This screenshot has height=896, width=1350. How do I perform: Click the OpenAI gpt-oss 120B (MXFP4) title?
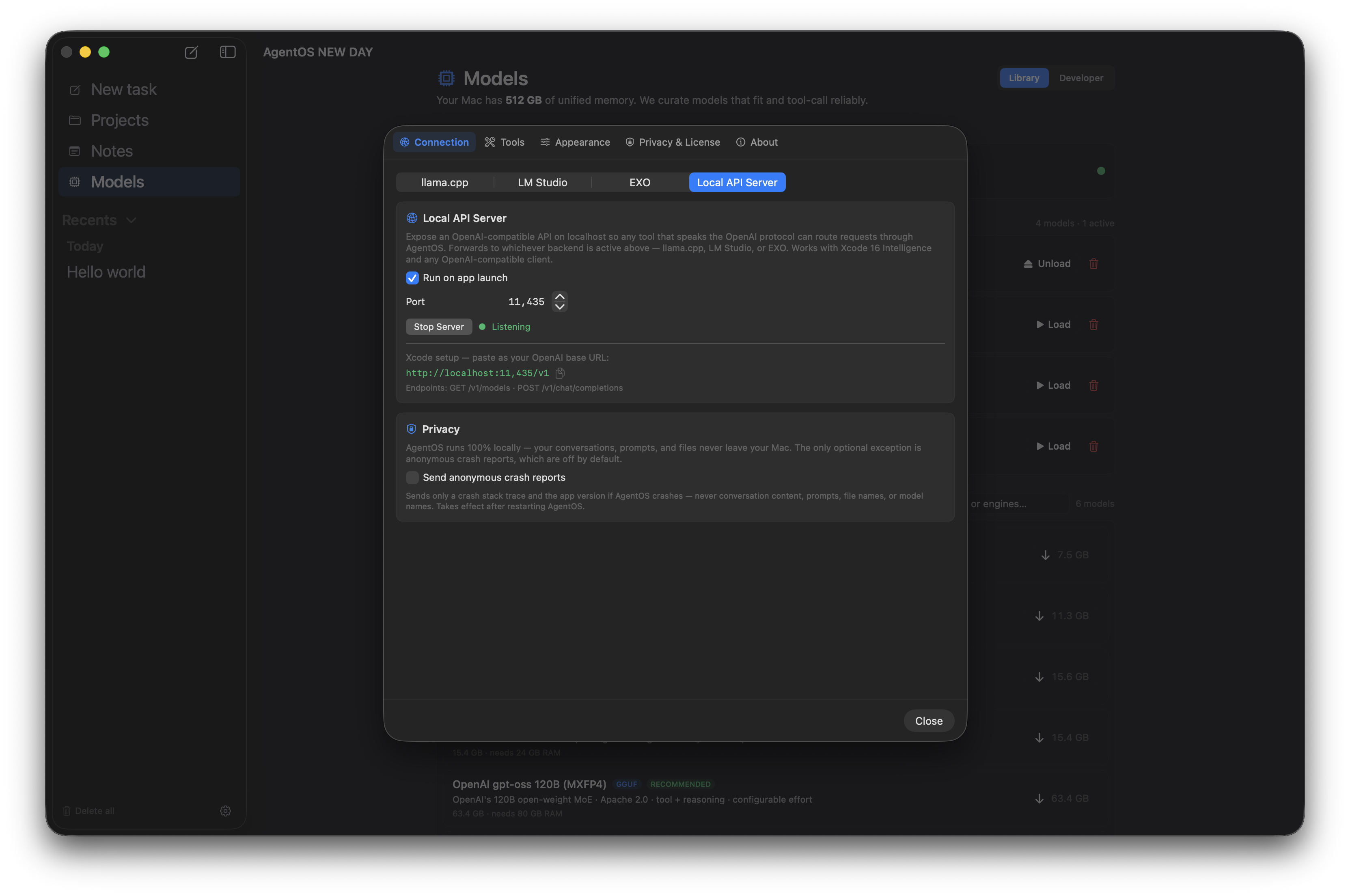[529, 784]
